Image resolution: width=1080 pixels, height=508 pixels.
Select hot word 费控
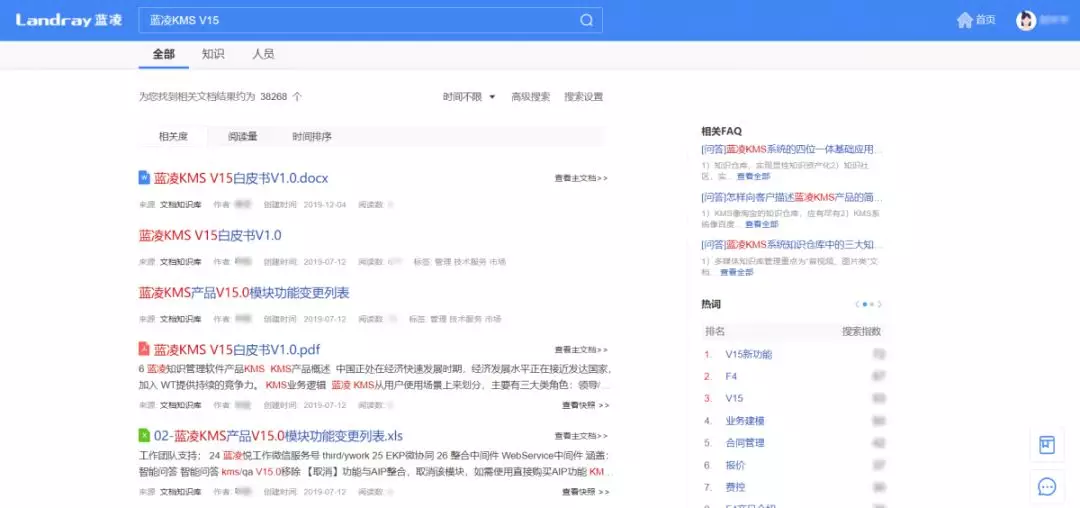pyautogui.click(x=735, y=487)
